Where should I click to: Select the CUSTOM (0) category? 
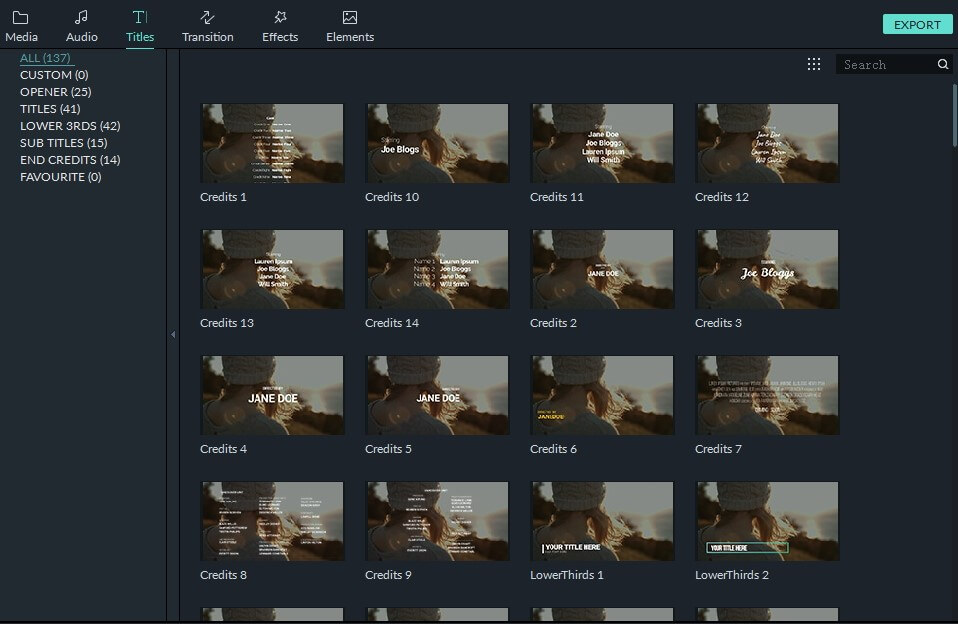pyautogui.click(x=54, y=75)
